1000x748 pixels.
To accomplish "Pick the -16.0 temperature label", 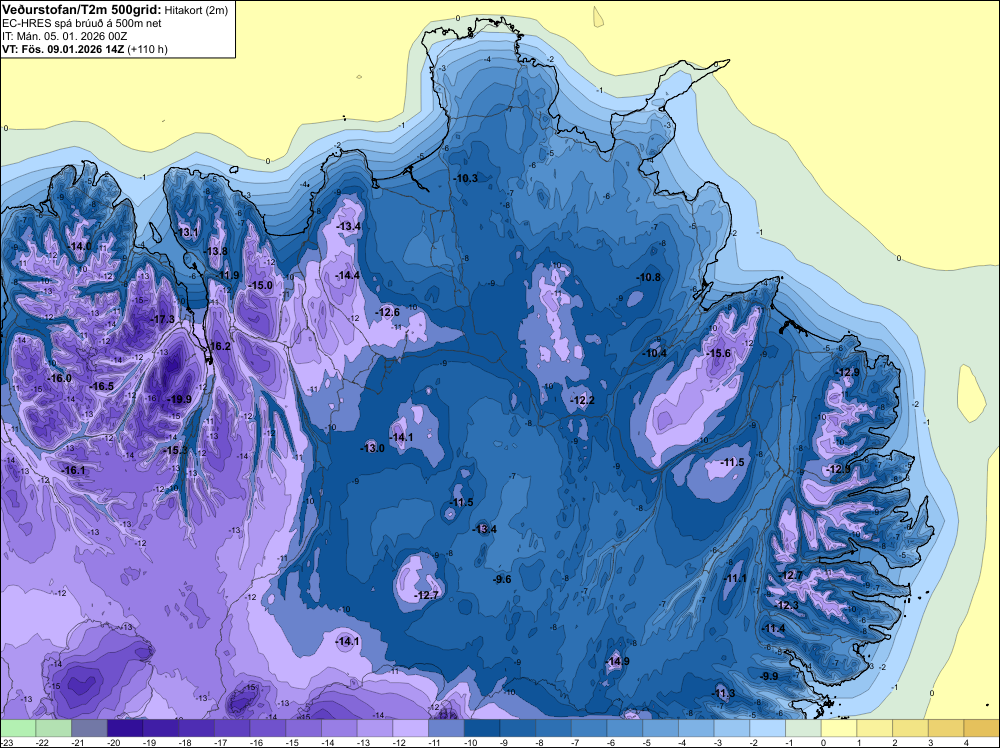I will 60,378.
